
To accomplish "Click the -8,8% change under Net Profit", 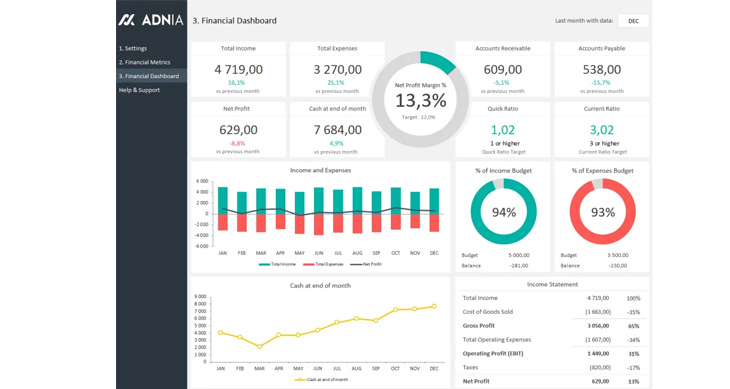I will point(237,143).
